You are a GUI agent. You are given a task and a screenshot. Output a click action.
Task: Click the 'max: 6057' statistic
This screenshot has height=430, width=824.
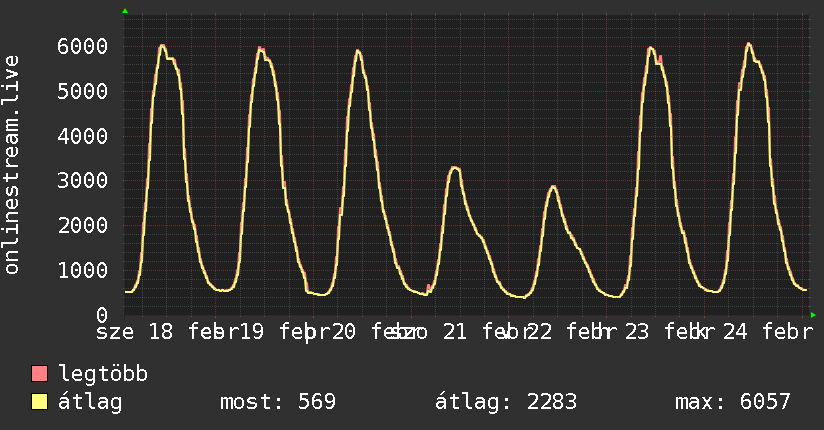coord(733,402)
